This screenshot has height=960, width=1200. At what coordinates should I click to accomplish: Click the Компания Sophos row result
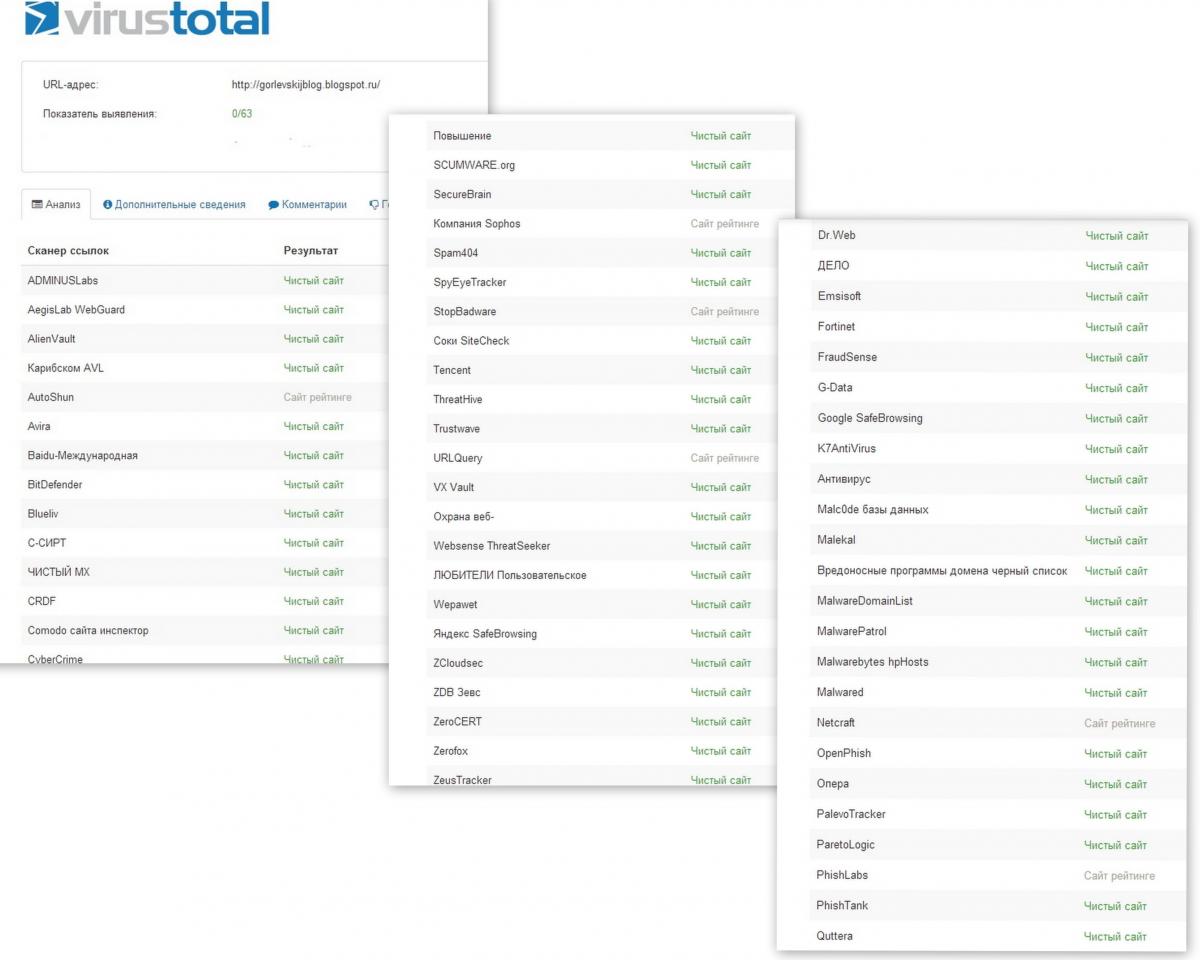click(x=724, y=224)
